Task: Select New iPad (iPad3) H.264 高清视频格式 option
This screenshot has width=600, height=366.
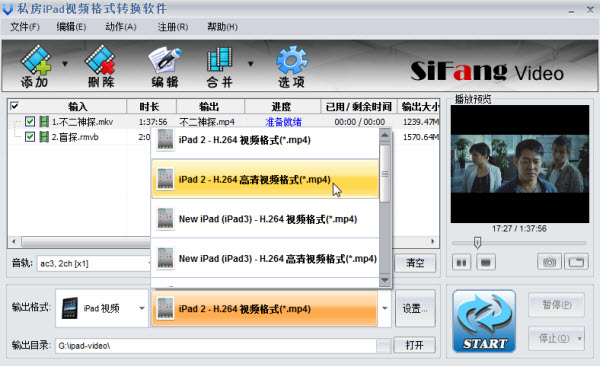Action: click(265, 259)
